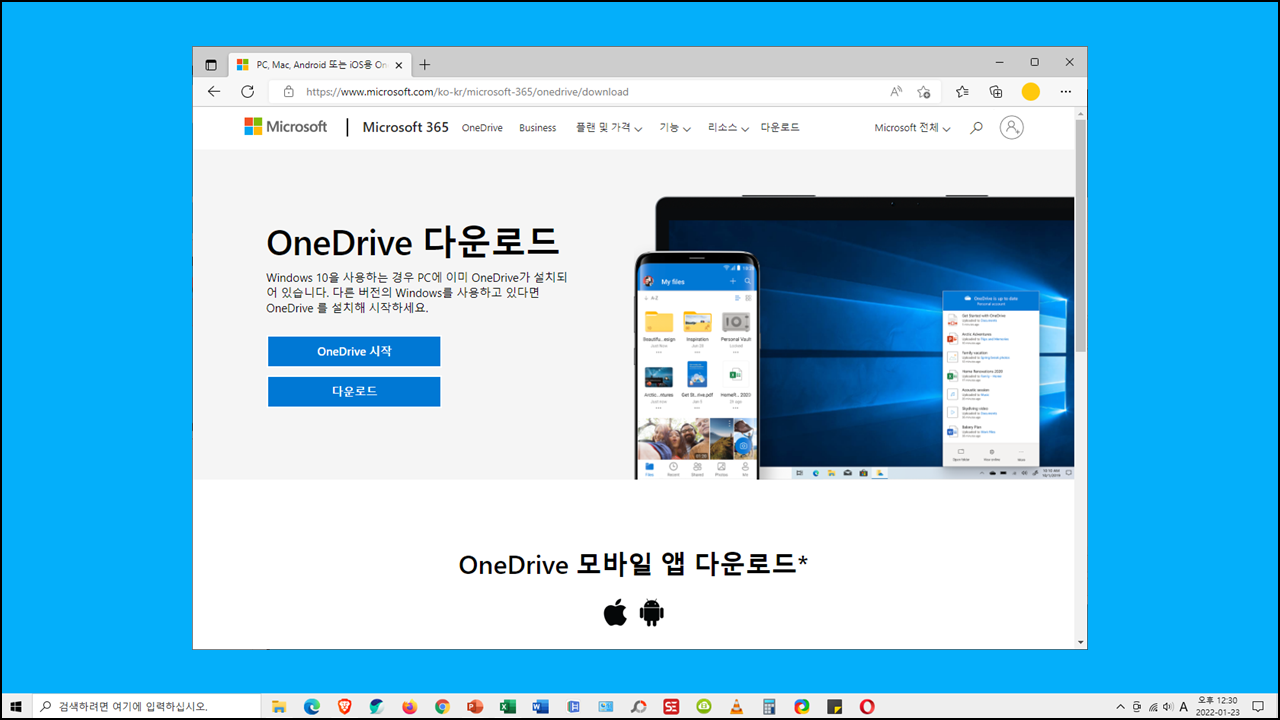The height and width of the screenshot is (720, 1280).
Task: Close the OneDrive download browser tab
Action: [x=399, y=65]
